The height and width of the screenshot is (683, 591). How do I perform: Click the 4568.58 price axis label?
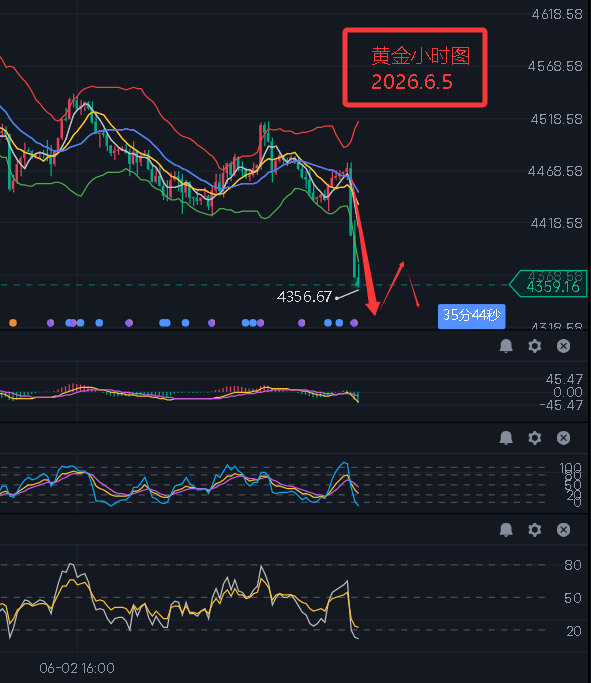(x=555, y=66)
